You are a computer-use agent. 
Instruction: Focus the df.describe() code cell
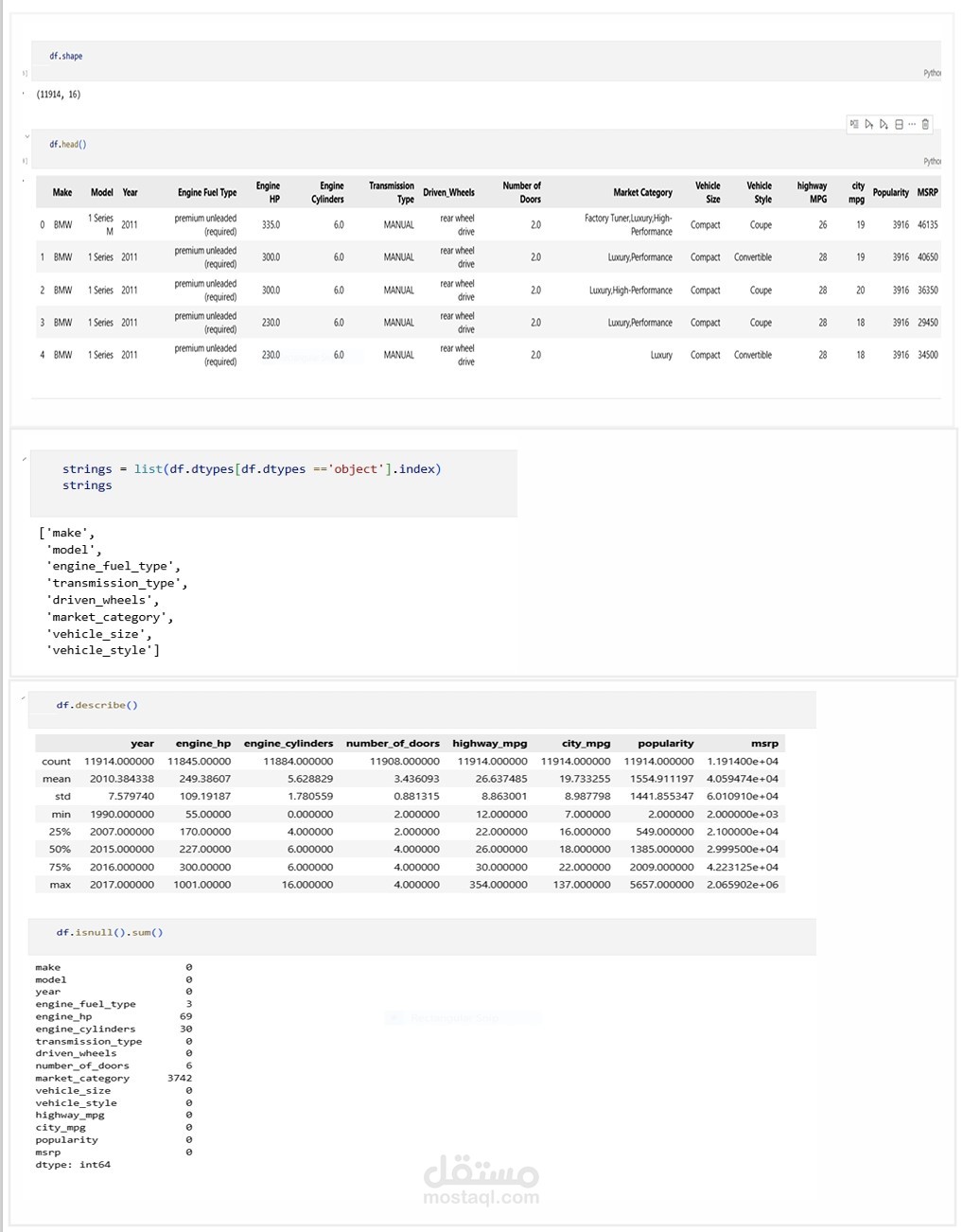click(x=421, y=709)
